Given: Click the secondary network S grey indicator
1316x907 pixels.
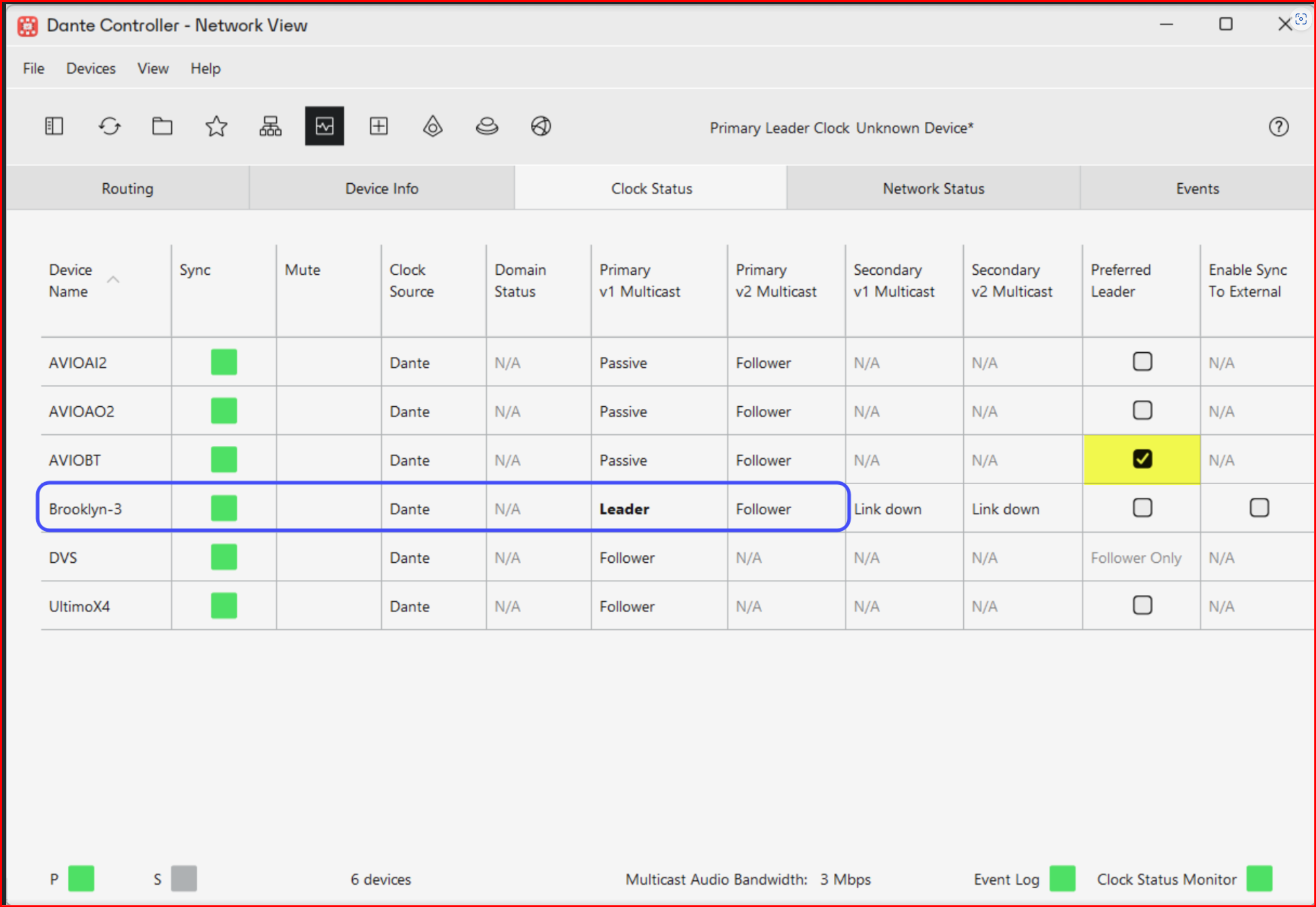Looking at the screenshot, I should (x=184, y=879).
